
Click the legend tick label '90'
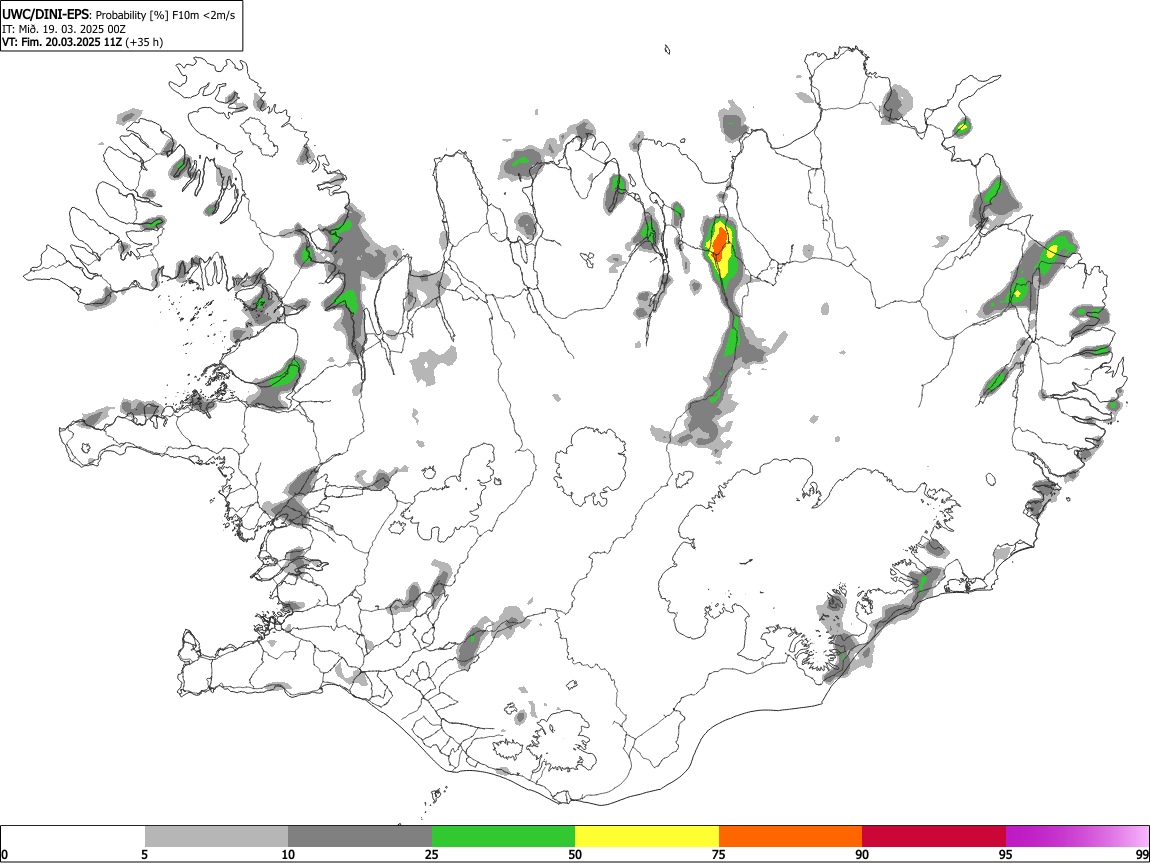click(x=862, y=854)
